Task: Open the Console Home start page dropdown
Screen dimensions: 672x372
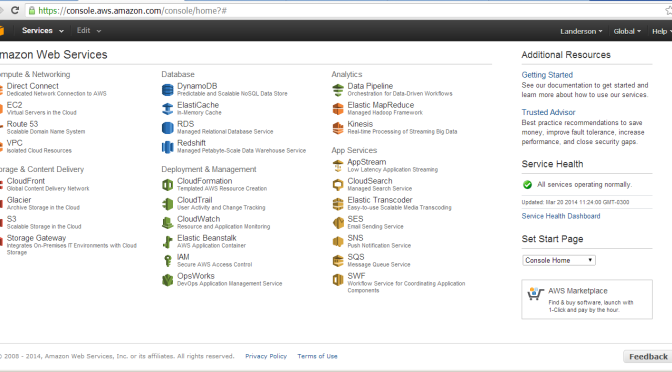Action: click(559, 260)
